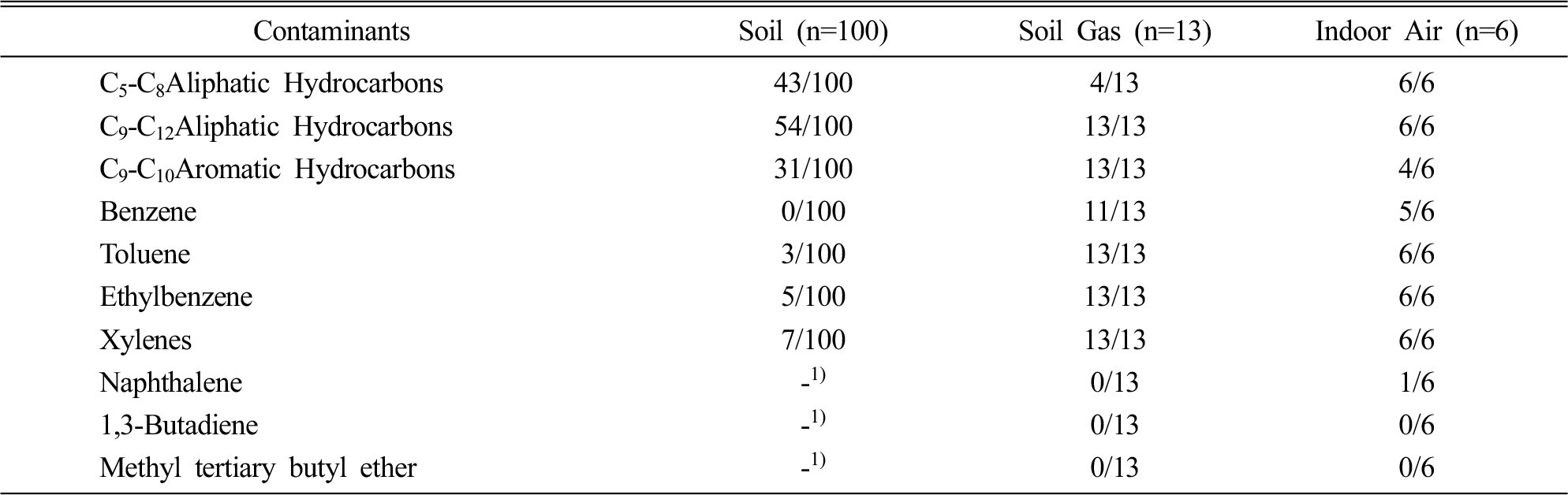Click the Contaminants column header
This screenshot has height=495, width=1568.
[x=331, y=32]
